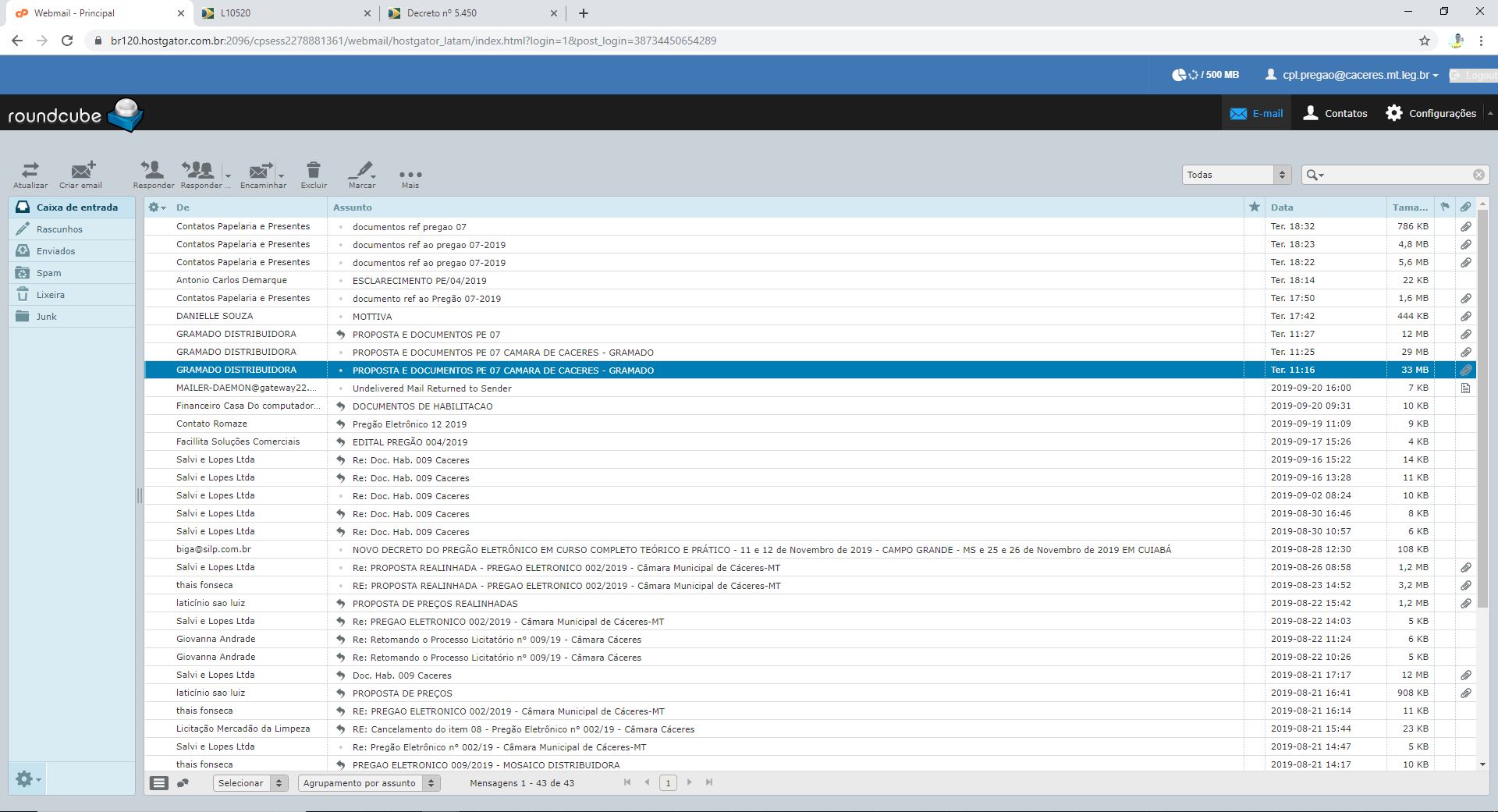Viewport: 1498px width, 812px height.
Task: Expand the Selecionar dropdown
Action: (x=250, y=783)
